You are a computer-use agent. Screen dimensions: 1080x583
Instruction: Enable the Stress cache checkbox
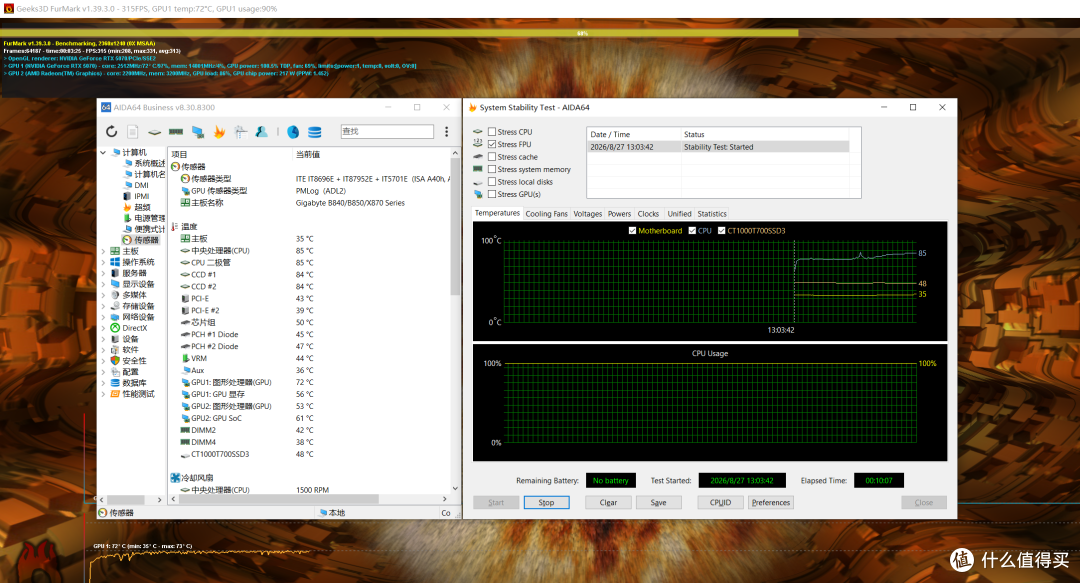tap(492, 156)
